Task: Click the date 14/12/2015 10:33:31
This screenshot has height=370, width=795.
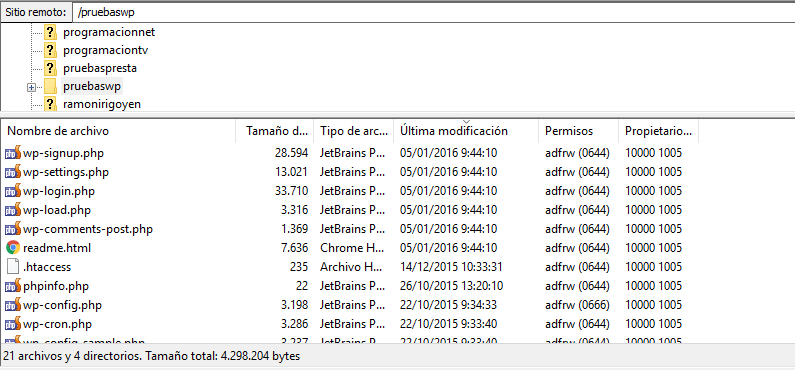Action: click(x=451, y=267)
